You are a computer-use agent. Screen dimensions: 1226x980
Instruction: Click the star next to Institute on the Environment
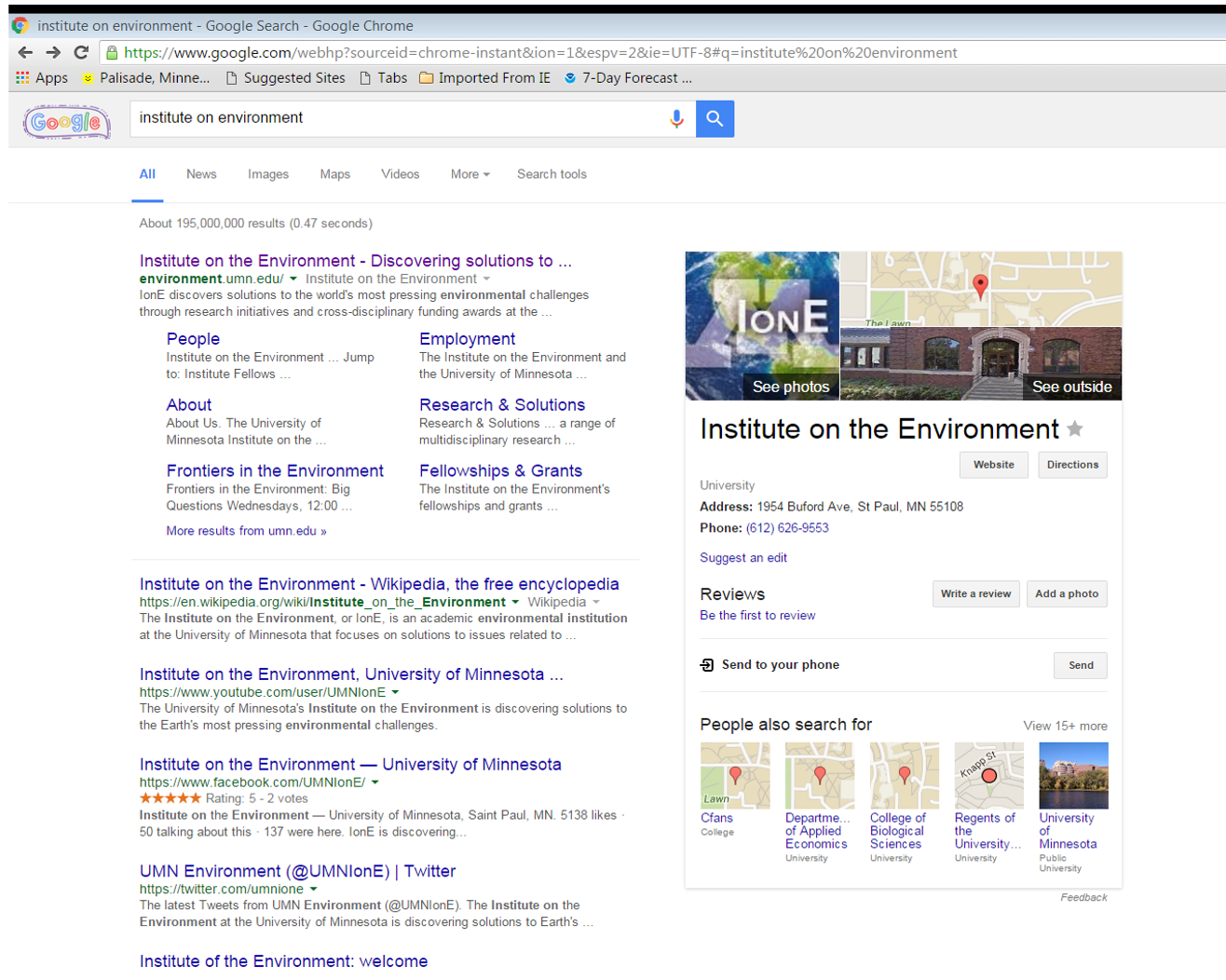[x=1075, y=429]
